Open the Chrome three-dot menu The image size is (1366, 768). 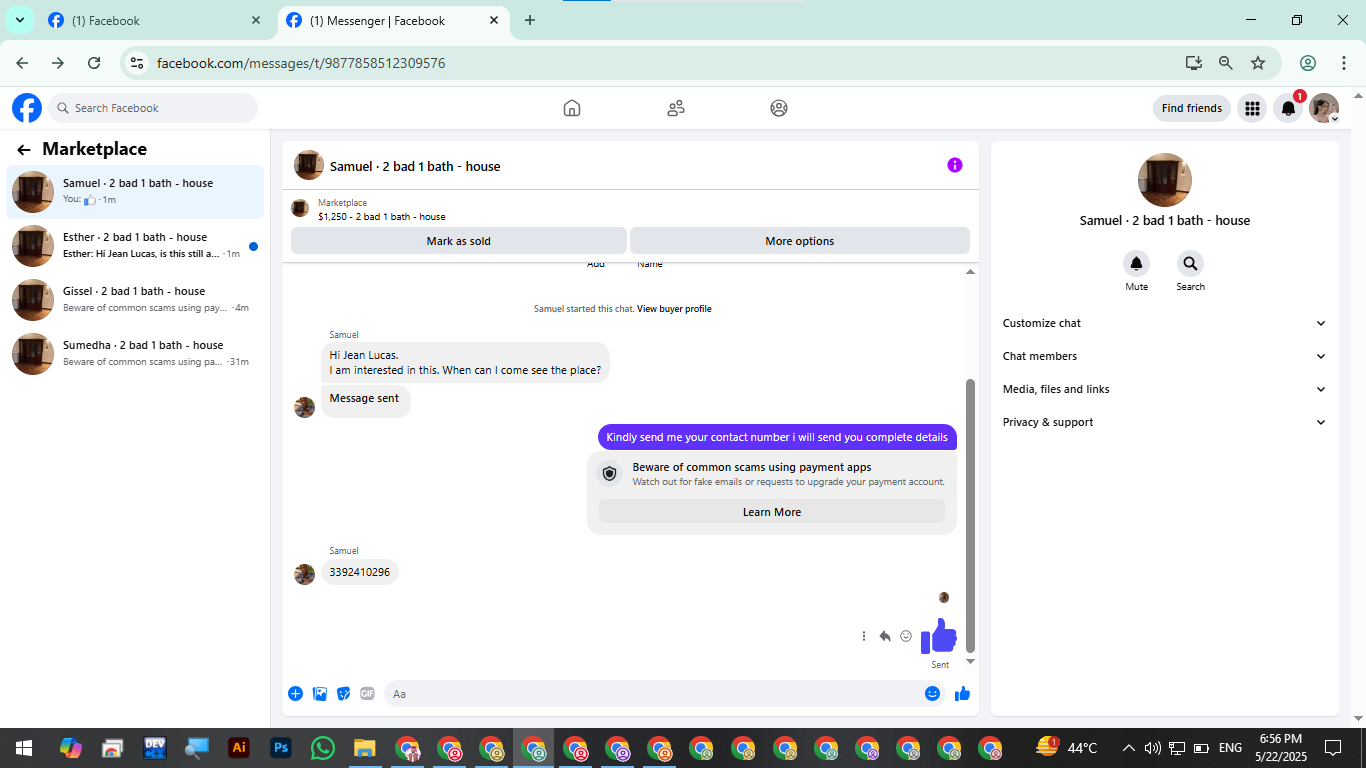(1344, 63)
